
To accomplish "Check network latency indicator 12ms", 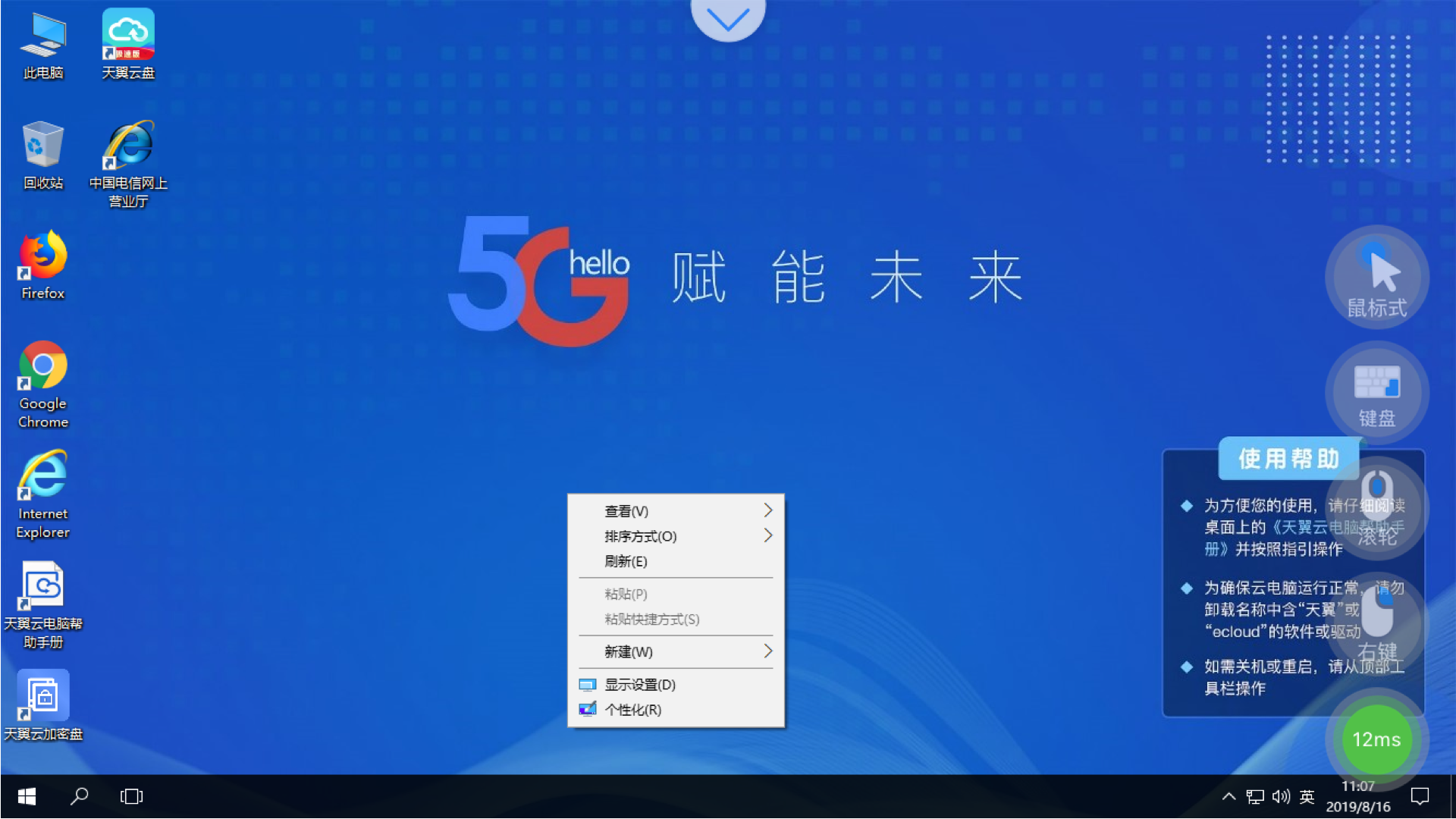I will coord(1378,740).
